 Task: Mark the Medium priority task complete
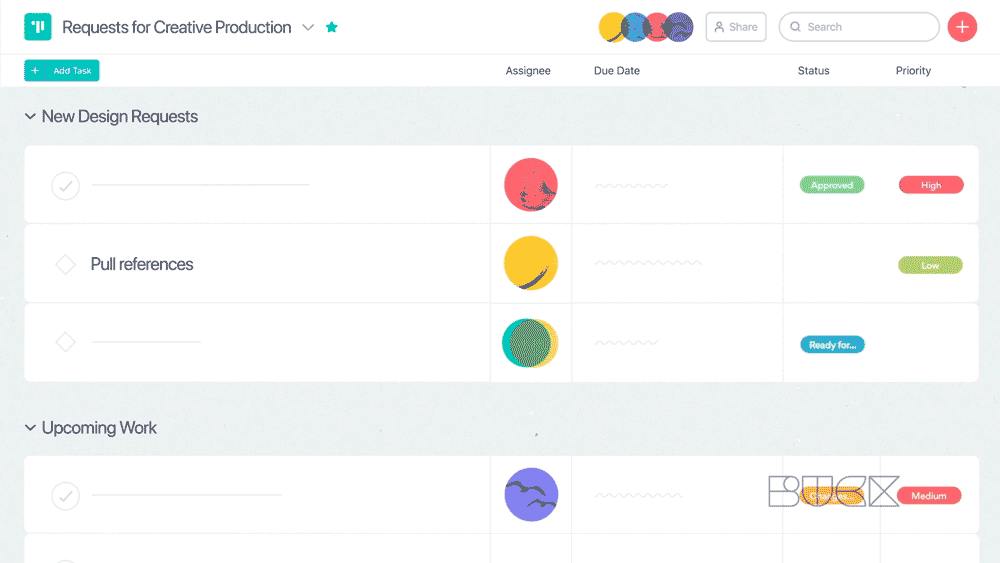(x=66, y=496)
